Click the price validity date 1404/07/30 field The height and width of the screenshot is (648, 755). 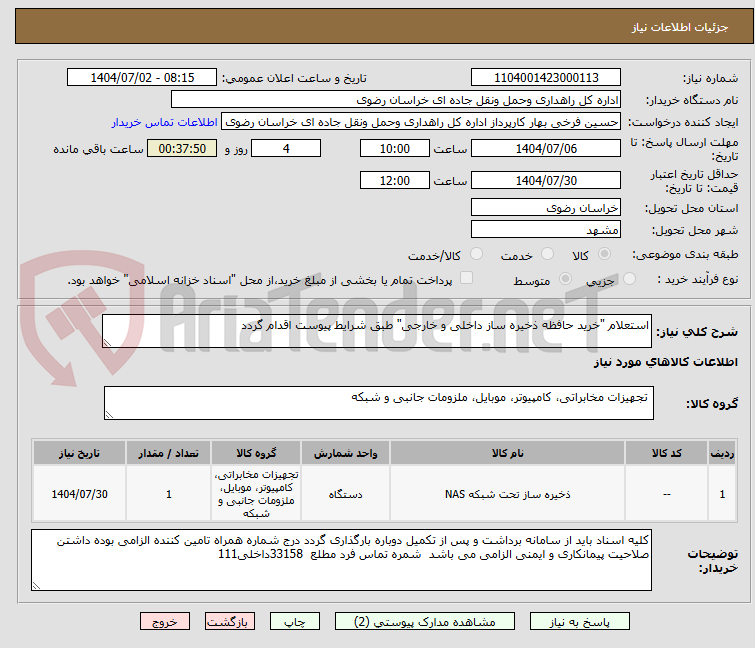[546, 180]
